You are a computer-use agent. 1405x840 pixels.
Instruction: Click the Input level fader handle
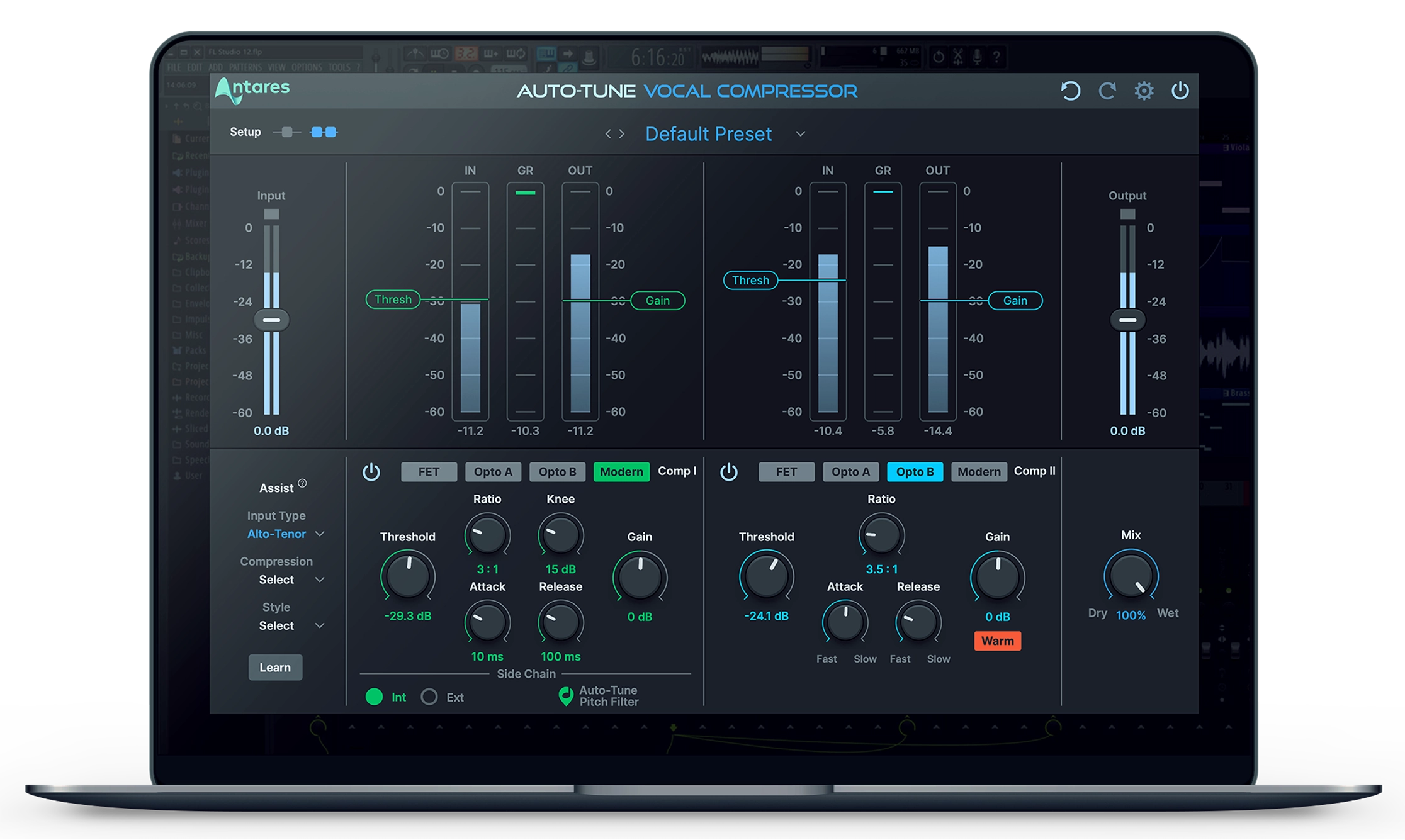(271, 320)
